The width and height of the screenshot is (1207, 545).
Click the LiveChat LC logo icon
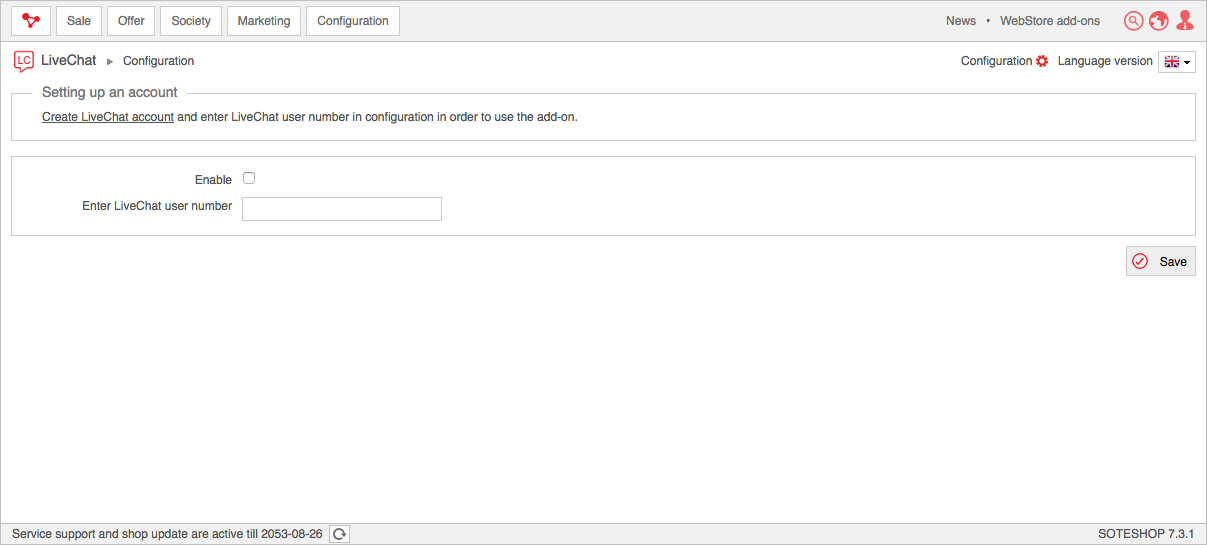point(23,61)
